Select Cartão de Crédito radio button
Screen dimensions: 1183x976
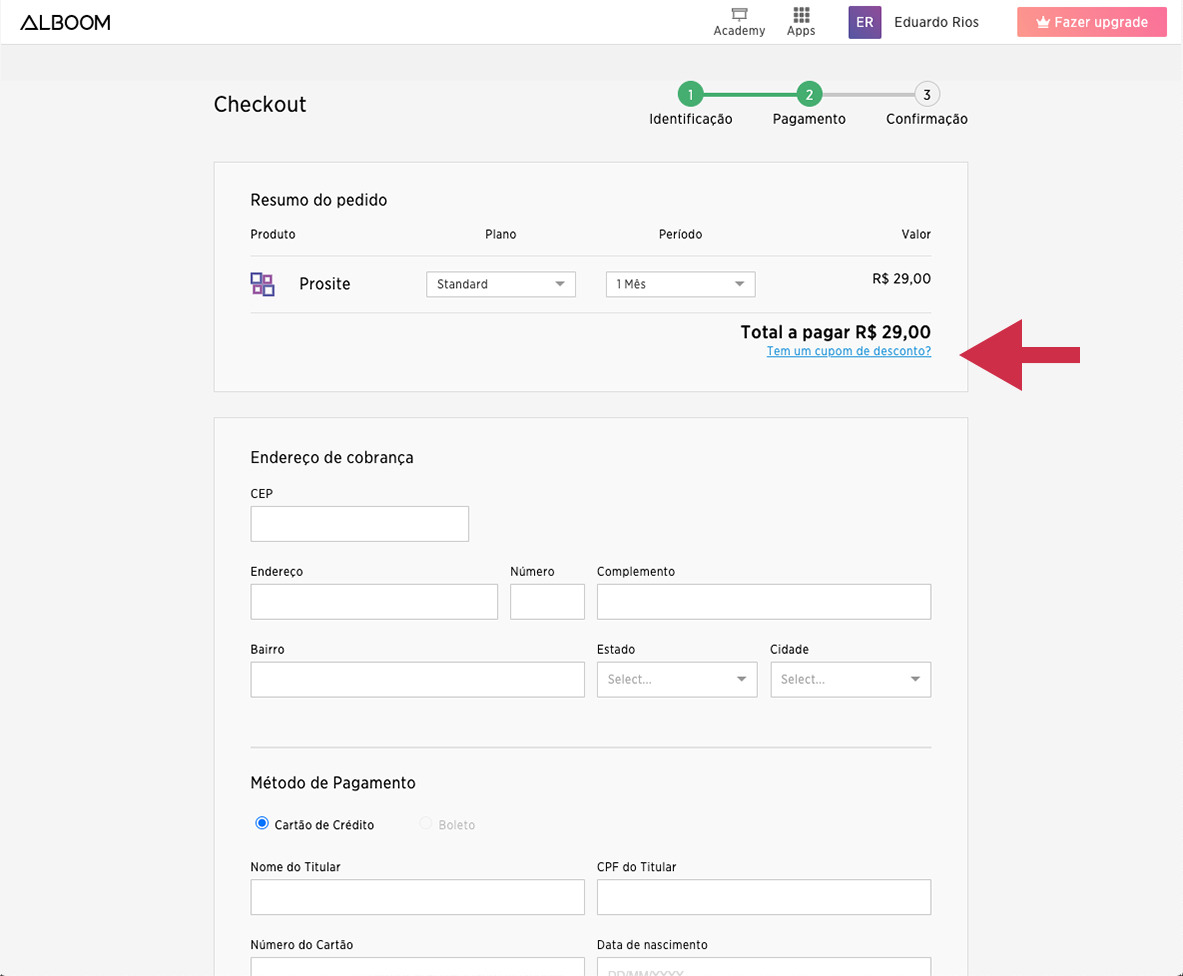(x=262, y=824)
